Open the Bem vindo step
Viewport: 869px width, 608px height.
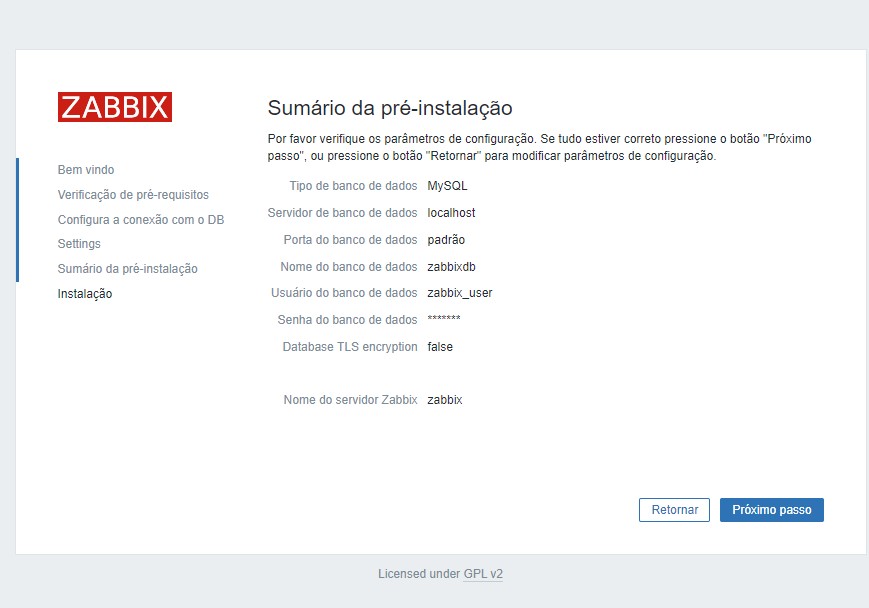(x=87, y=169)
